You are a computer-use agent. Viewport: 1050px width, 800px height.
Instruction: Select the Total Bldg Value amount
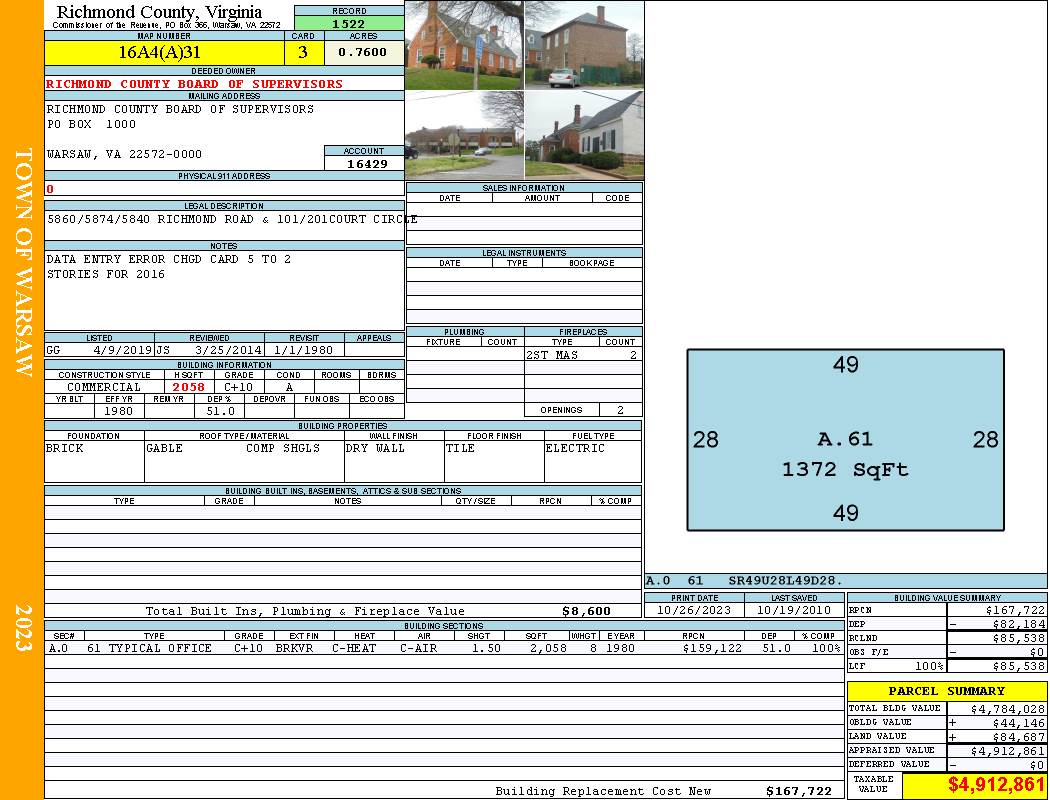(x=998, y=708)
